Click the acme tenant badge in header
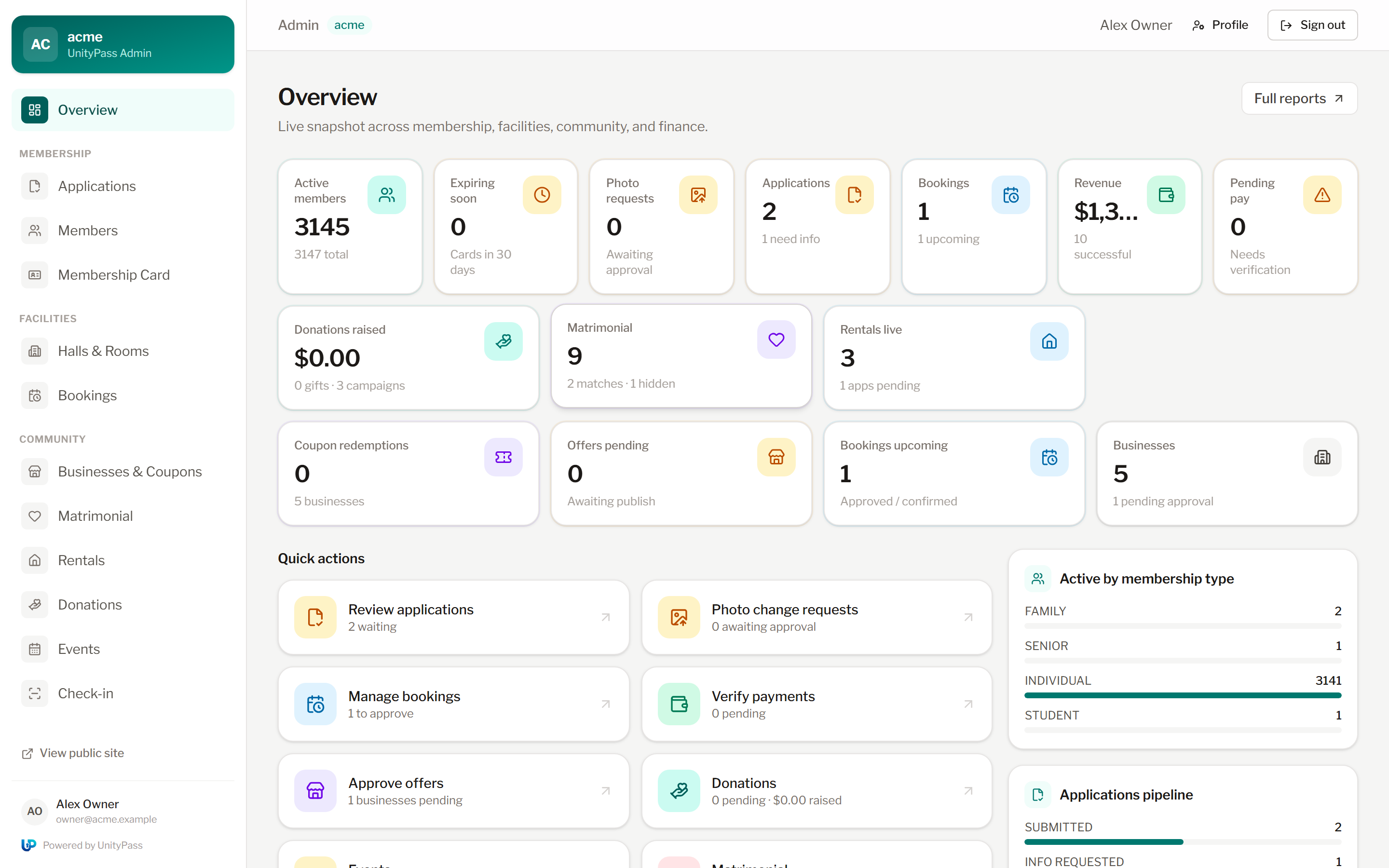Viewport: 1389px width, 868px height. point(349,25)
